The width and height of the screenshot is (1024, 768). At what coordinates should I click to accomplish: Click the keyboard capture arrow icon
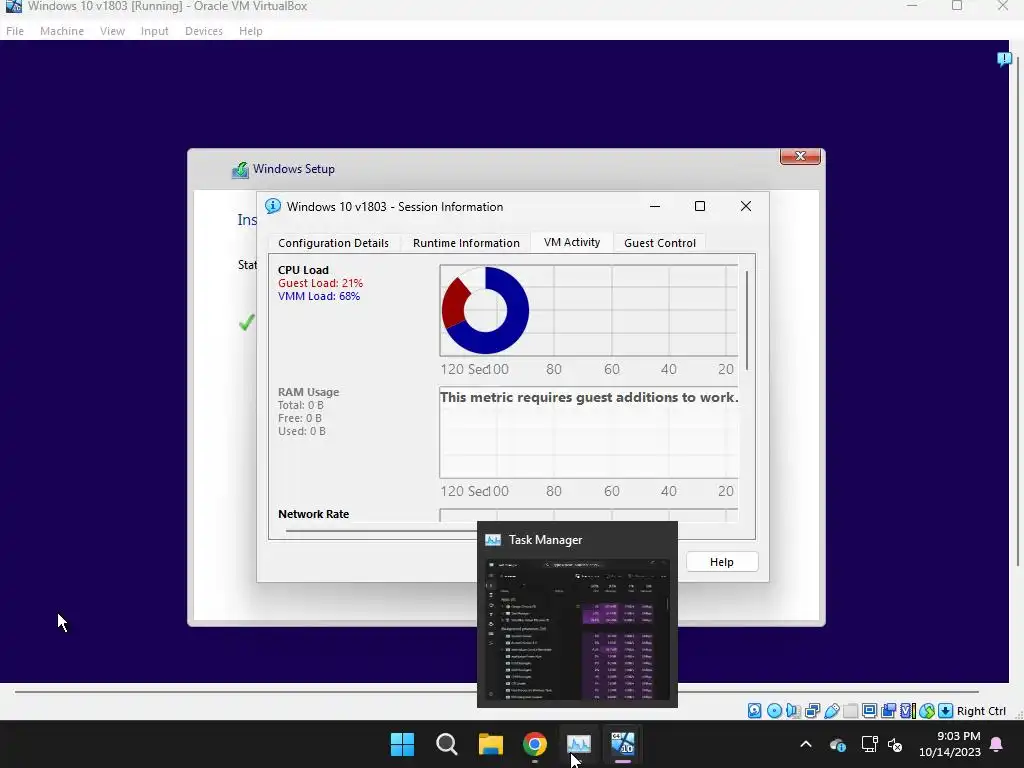(x=946, y=711)
